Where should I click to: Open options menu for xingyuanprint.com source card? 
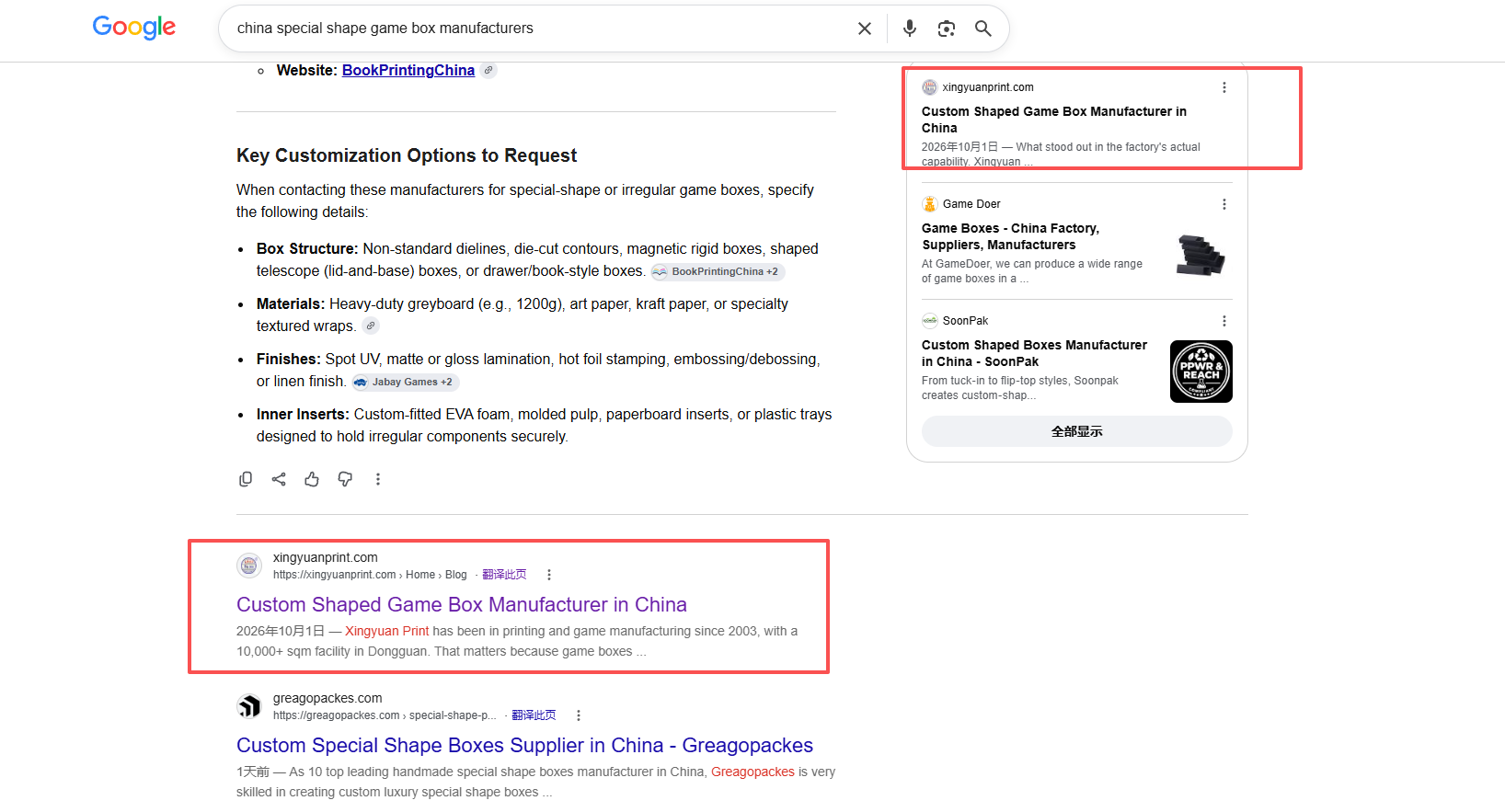1224,87
